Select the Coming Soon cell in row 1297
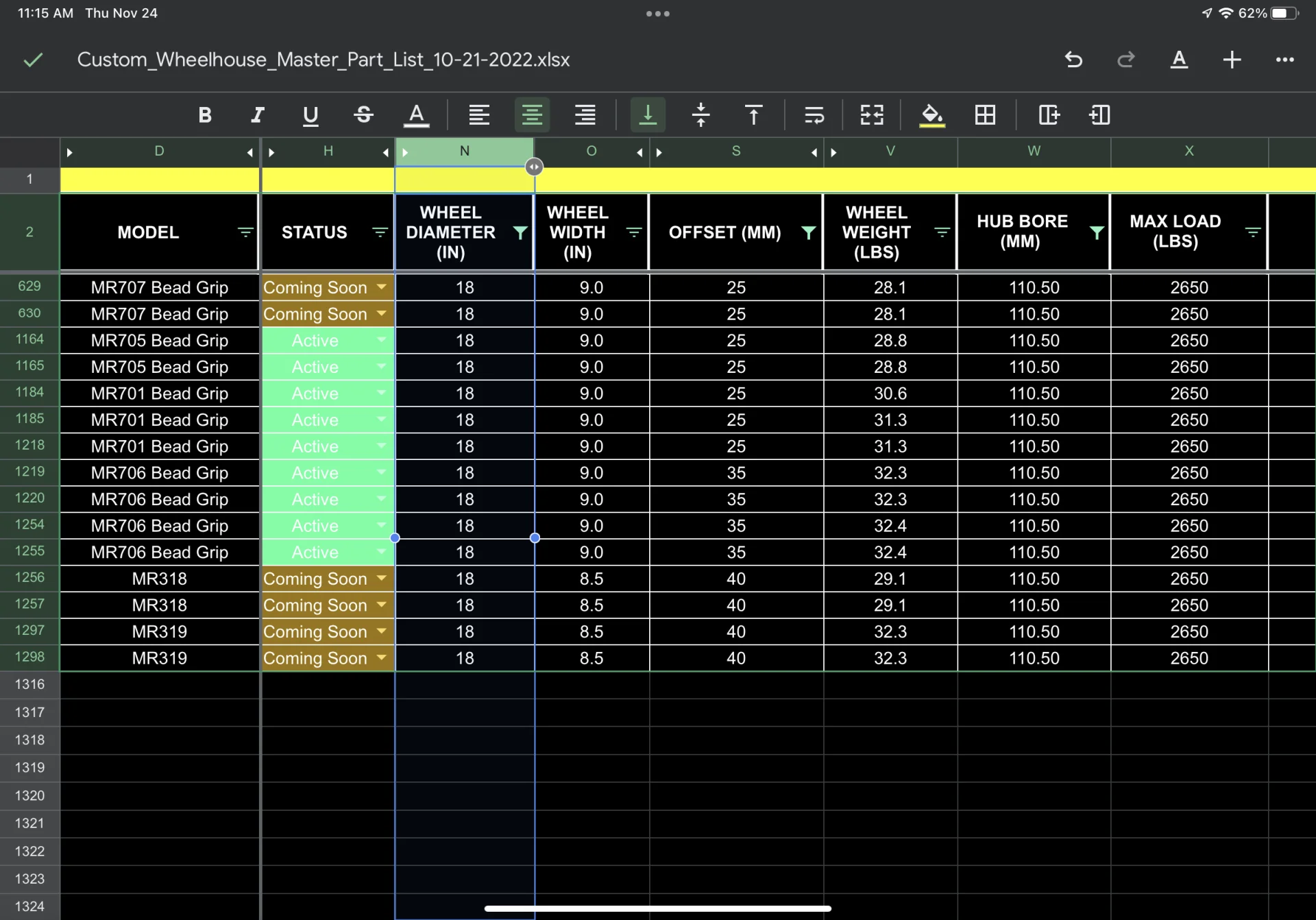This screenshot has width=1316, height=920. click(x=328, y=631)
